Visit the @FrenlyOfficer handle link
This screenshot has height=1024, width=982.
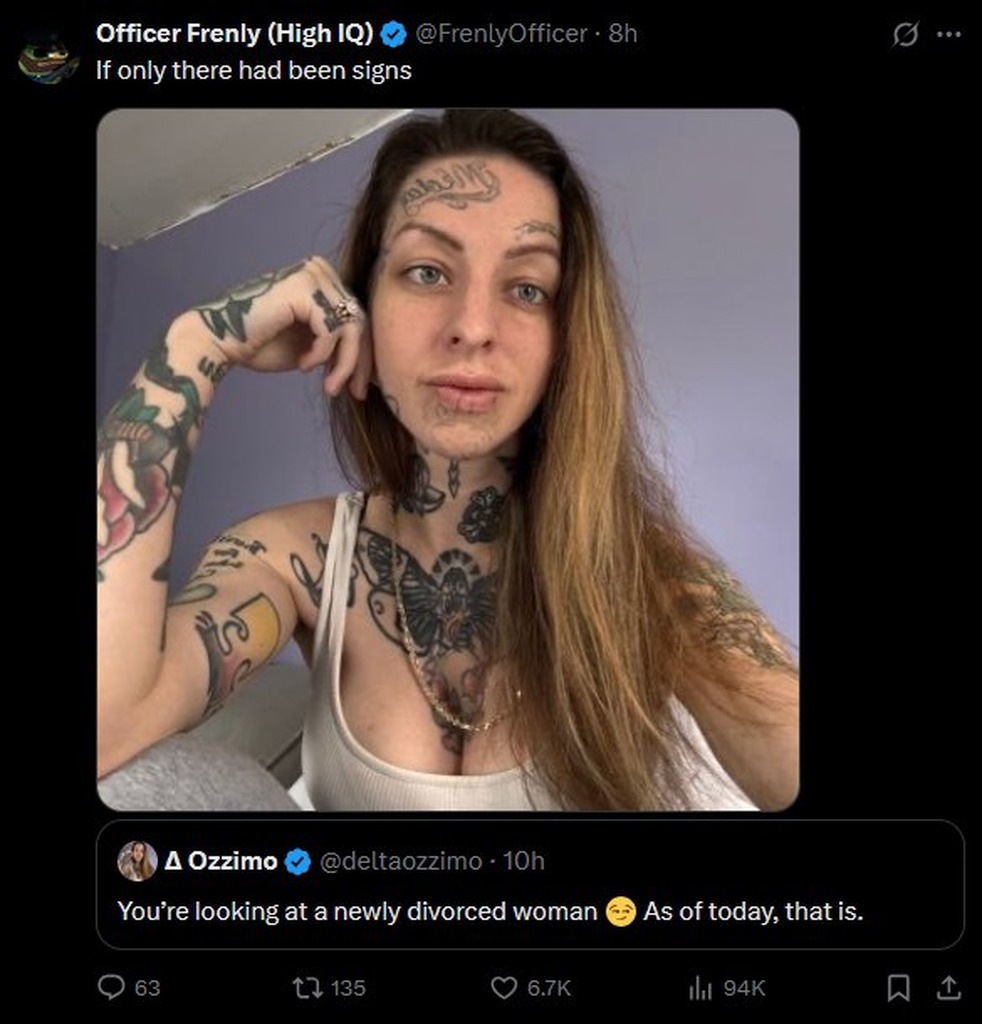click(500, 34)
